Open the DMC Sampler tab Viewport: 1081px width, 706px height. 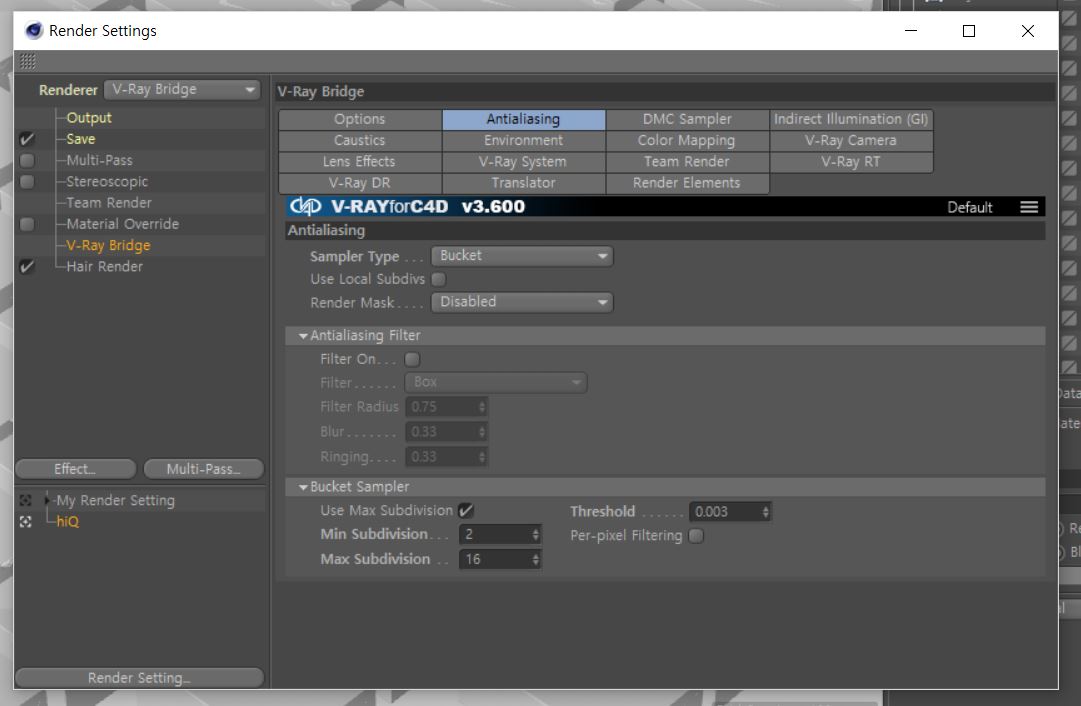click(687, 119)
